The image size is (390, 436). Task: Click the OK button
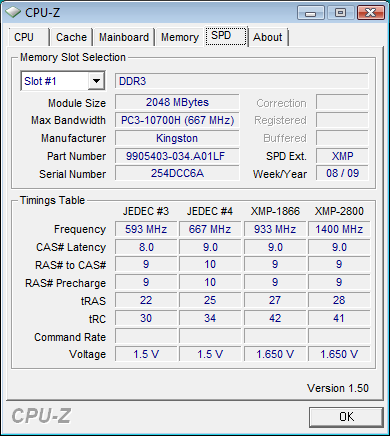pyautogui.click(x=346, y=417)
